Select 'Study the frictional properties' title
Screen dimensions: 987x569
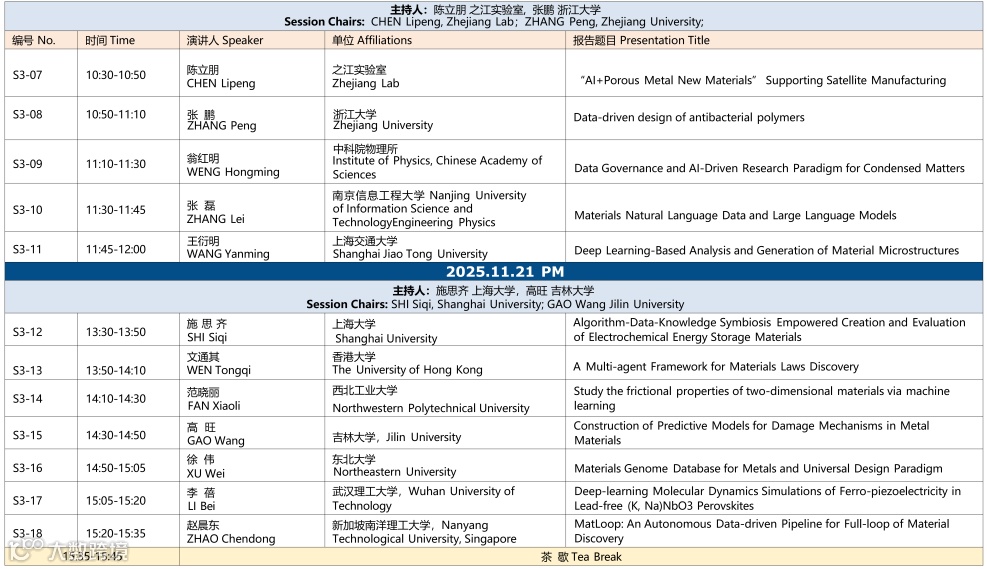(x=762, y=398)
